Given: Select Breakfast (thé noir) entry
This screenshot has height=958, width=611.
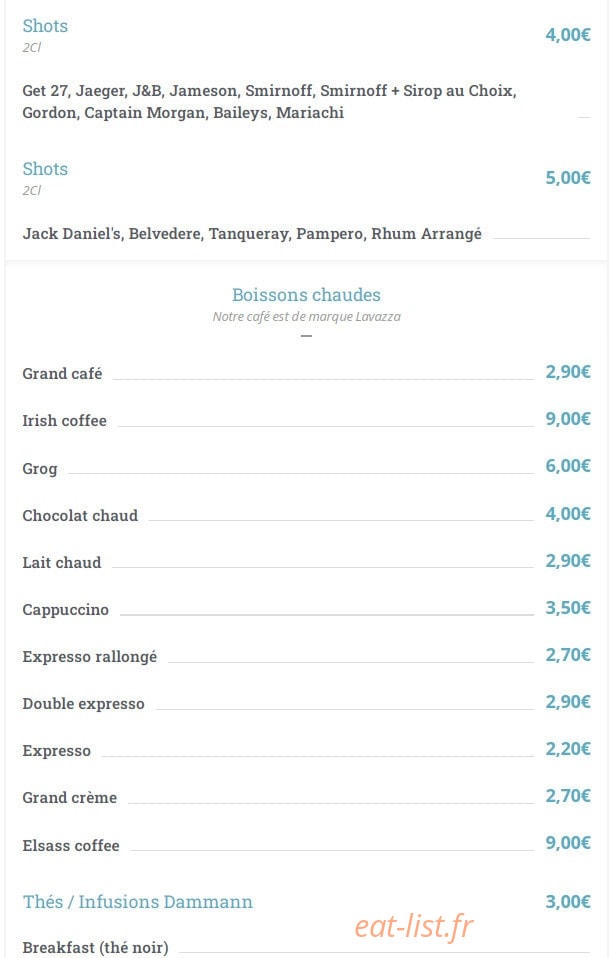Looking at the screenshot, I should pyautogui.click(x=95, y=947).
